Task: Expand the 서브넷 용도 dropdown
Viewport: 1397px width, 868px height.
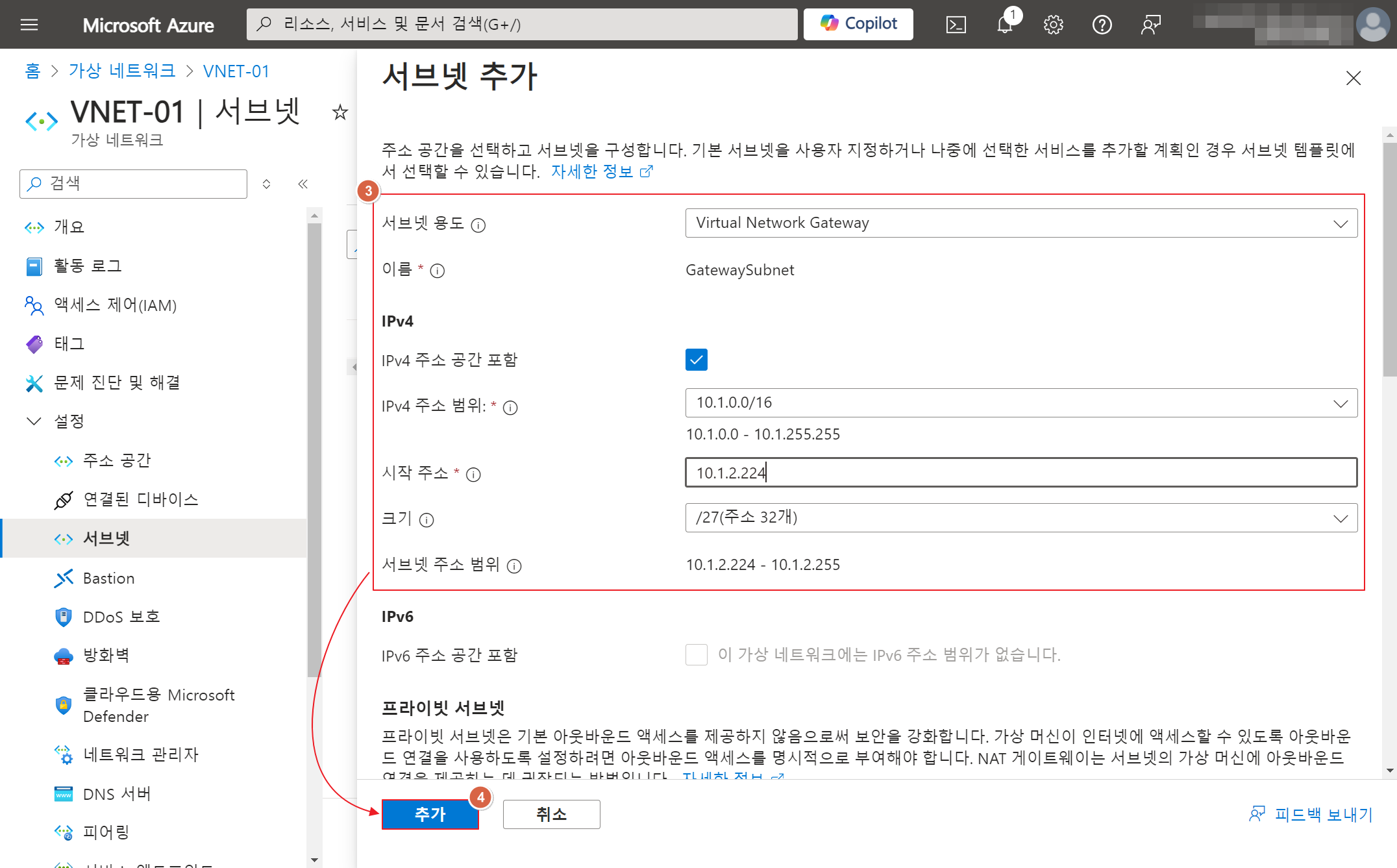Action: point(1020,223)
